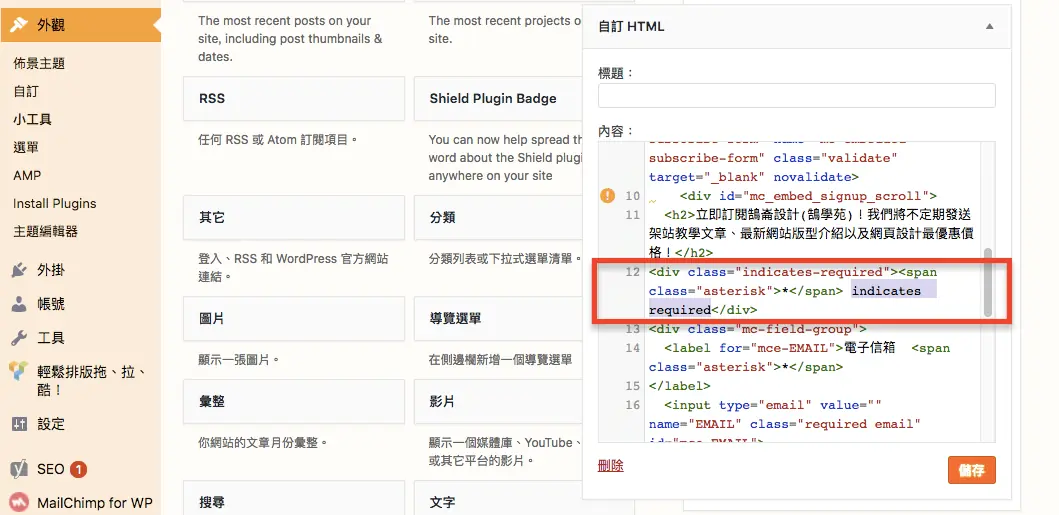Image resolution: width=1059 pixels, height=515 pixels.
Task: Select the Shield Plugin Badge widget
Action: pos(498,99)
